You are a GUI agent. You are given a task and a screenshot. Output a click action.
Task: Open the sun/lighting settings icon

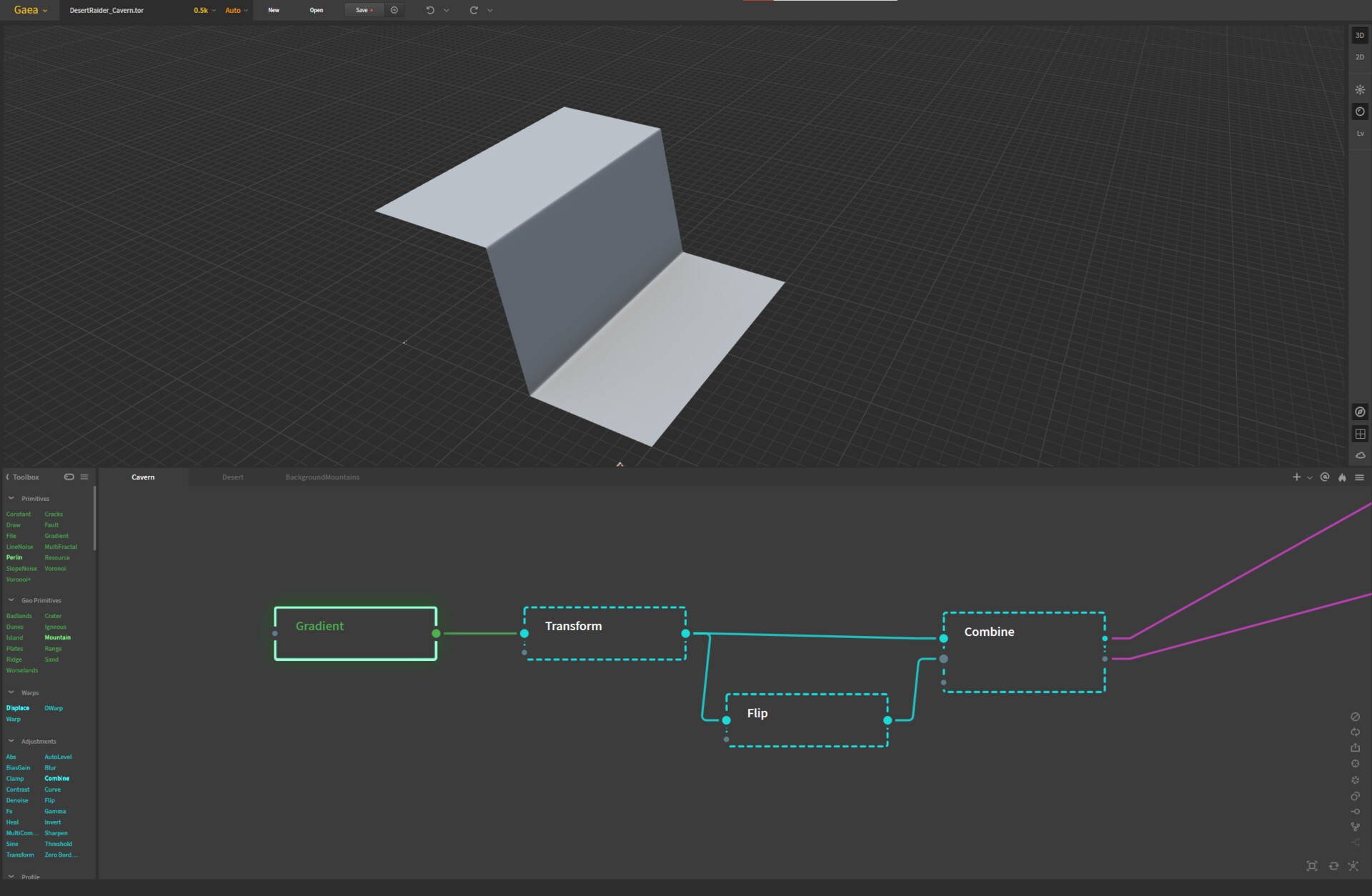click(x=1360, y=89)
